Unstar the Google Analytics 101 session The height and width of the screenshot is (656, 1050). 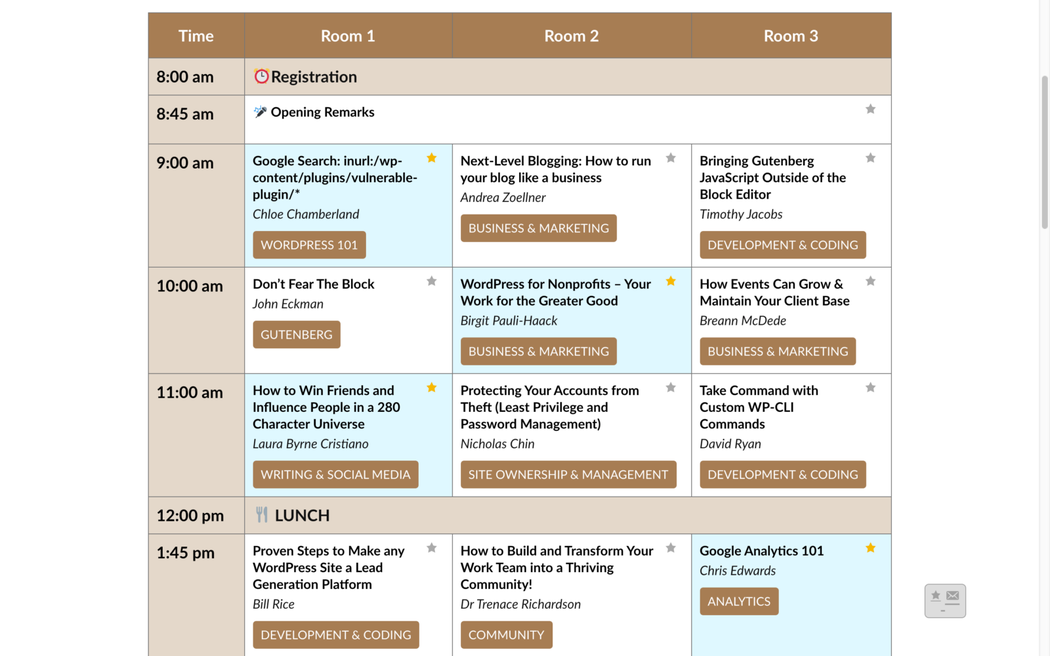pos(870,548)
